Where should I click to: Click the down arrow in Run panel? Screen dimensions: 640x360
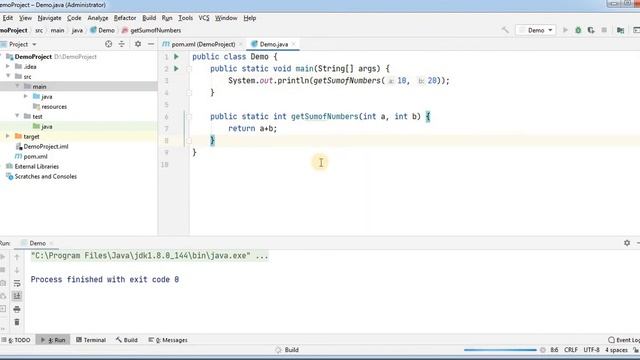pyautogui.click(x=17, y=270)
